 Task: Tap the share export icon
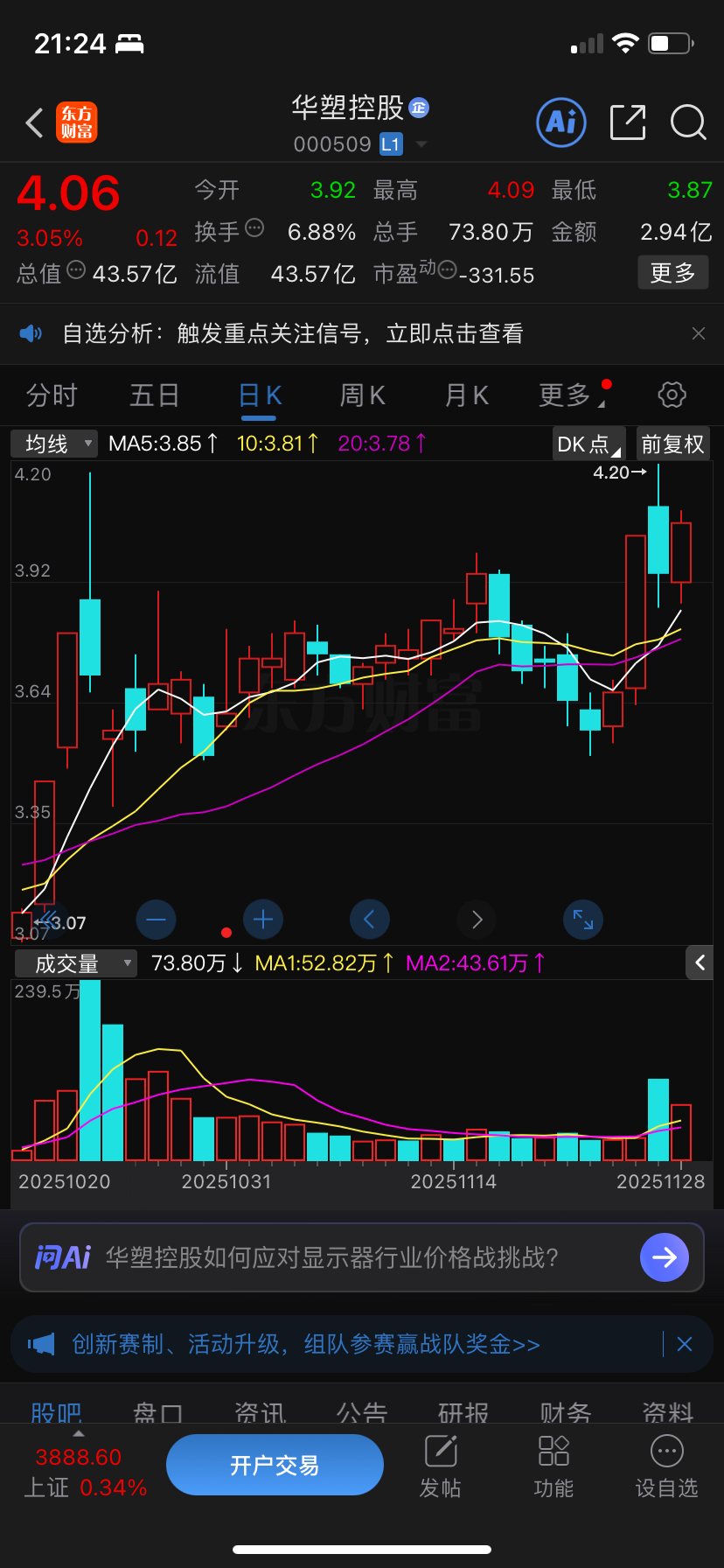coord(628,122)
